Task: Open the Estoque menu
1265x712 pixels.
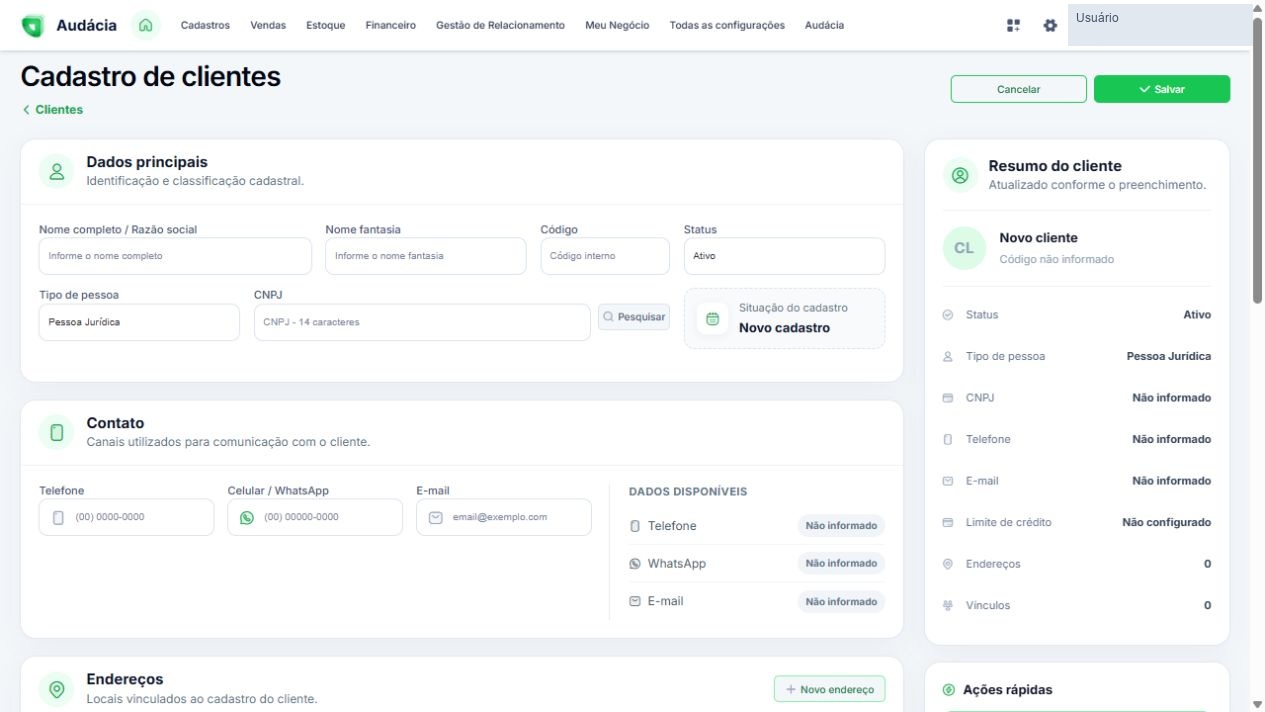Action: click(326, 25)
